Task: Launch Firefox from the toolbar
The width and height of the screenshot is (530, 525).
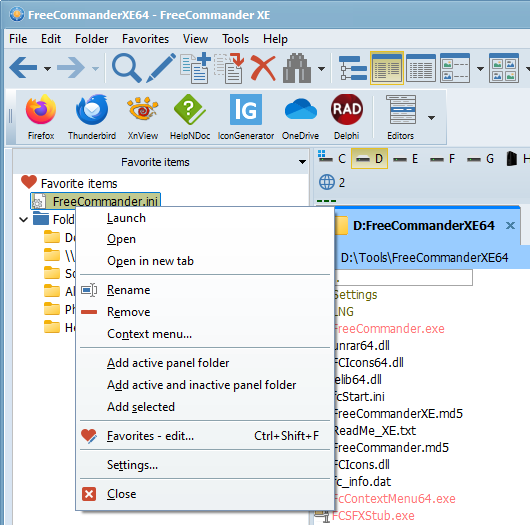Action: coord(41,117)
